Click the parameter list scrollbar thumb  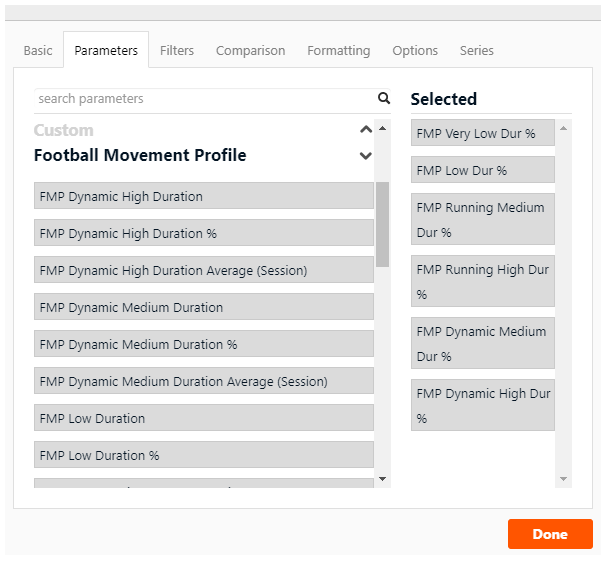(x=382, y=225)
